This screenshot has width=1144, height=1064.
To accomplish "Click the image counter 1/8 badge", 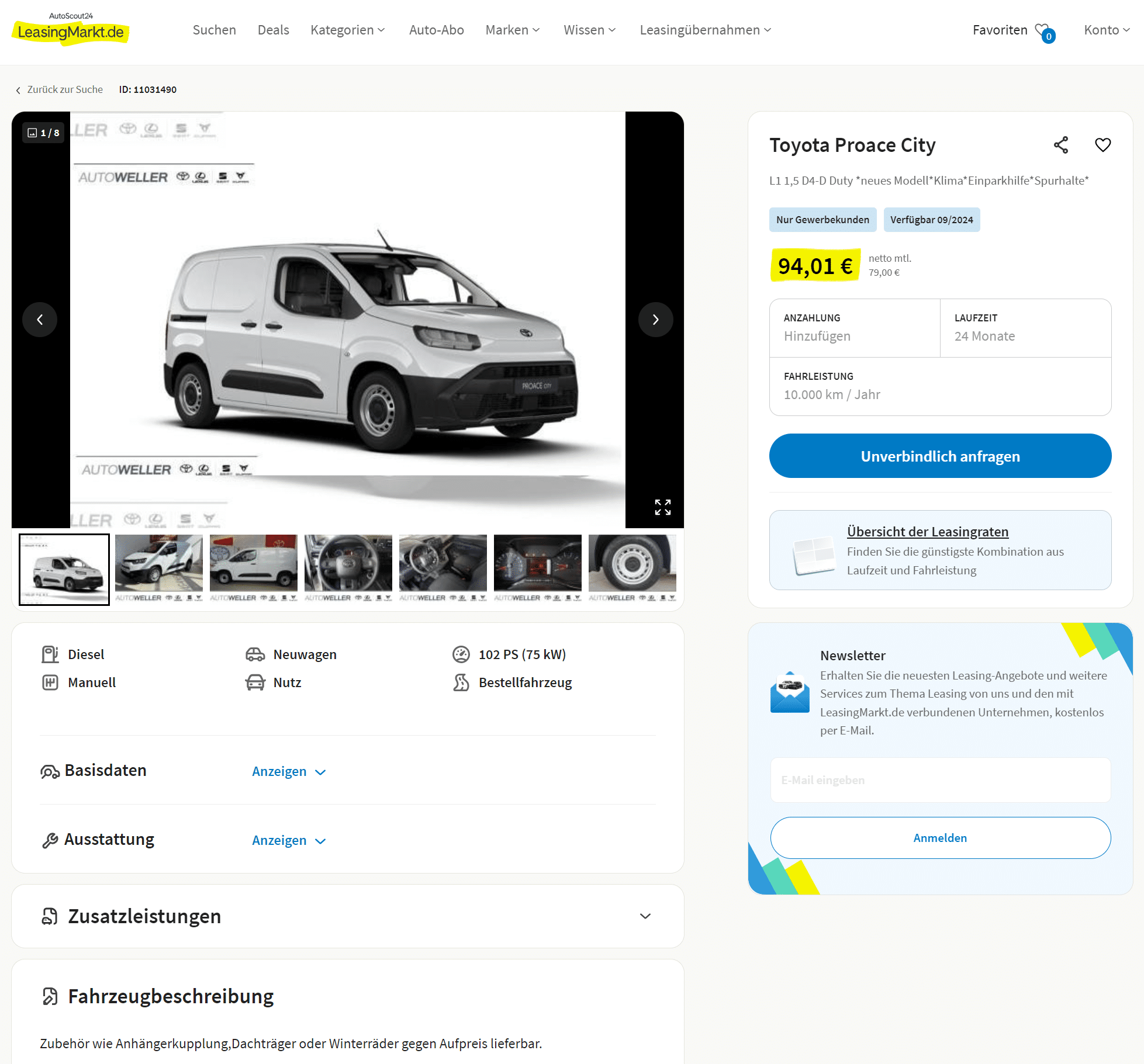I will (44, 133).
